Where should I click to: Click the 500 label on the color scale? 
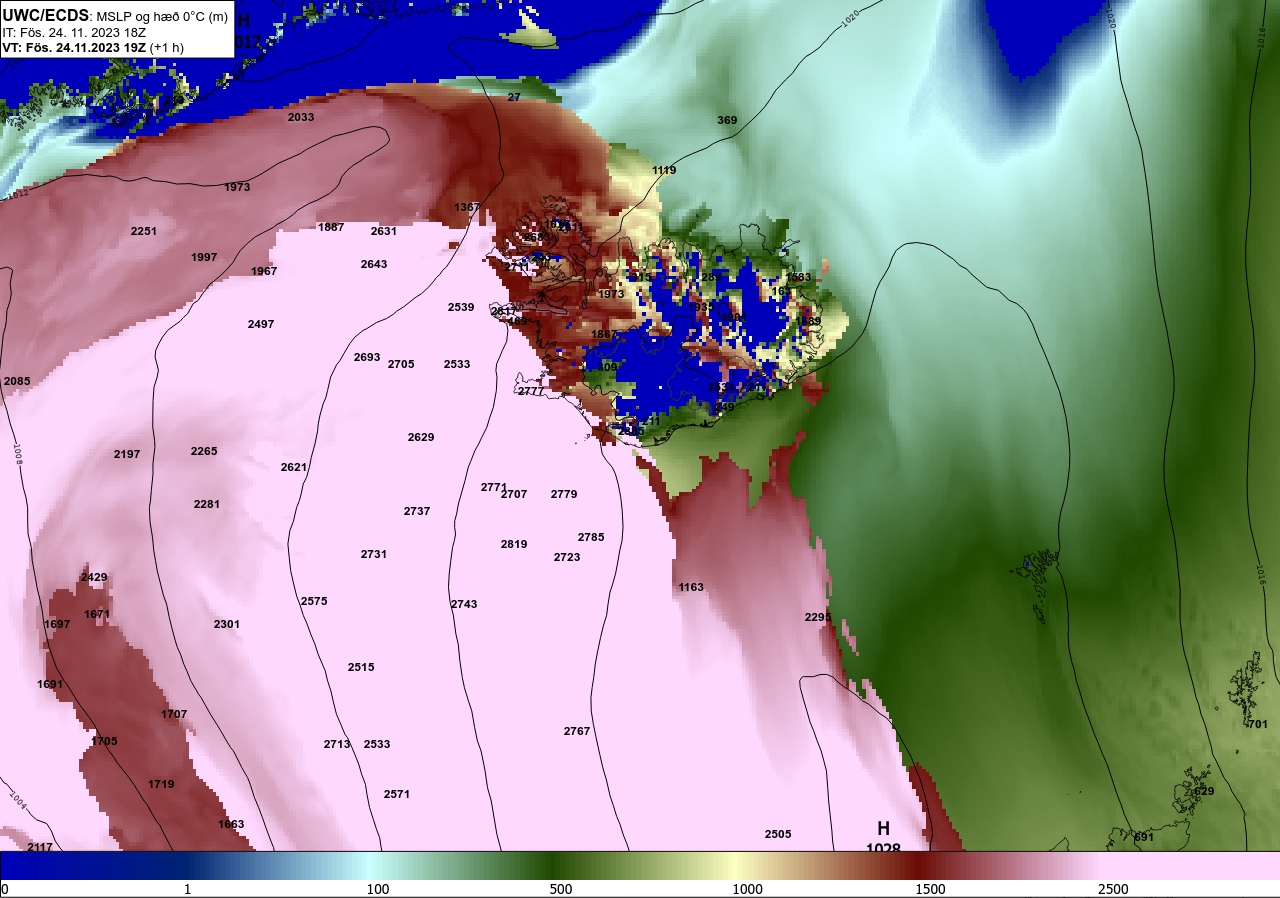(x=560, y=889)
